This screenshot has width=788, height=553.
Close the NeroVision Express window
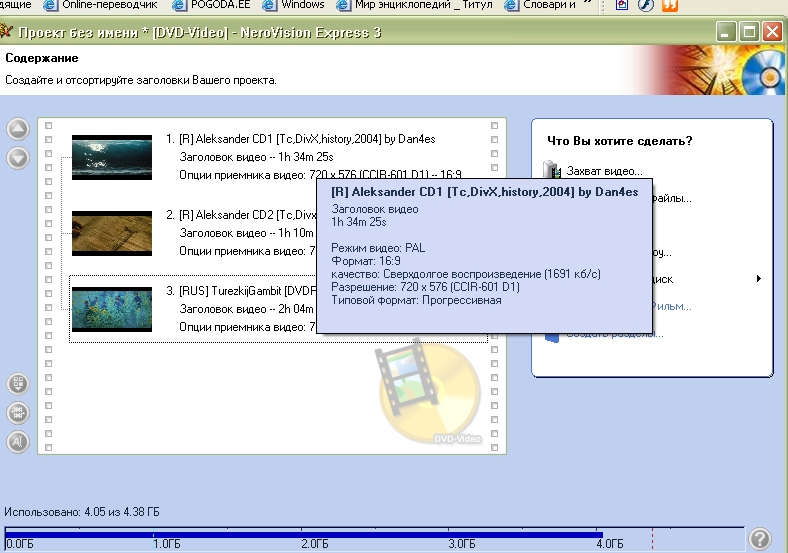tap(772, 32)
